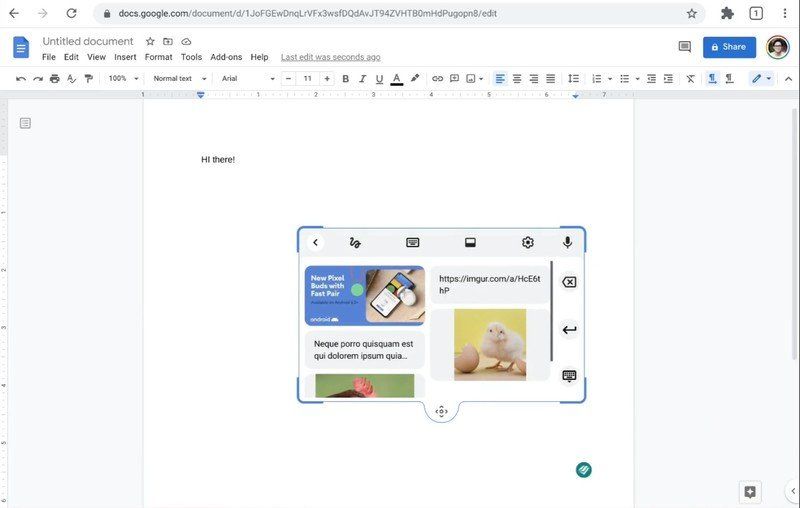Select the baby chick clipboard image
800x508 pixels.
point(490,344)
